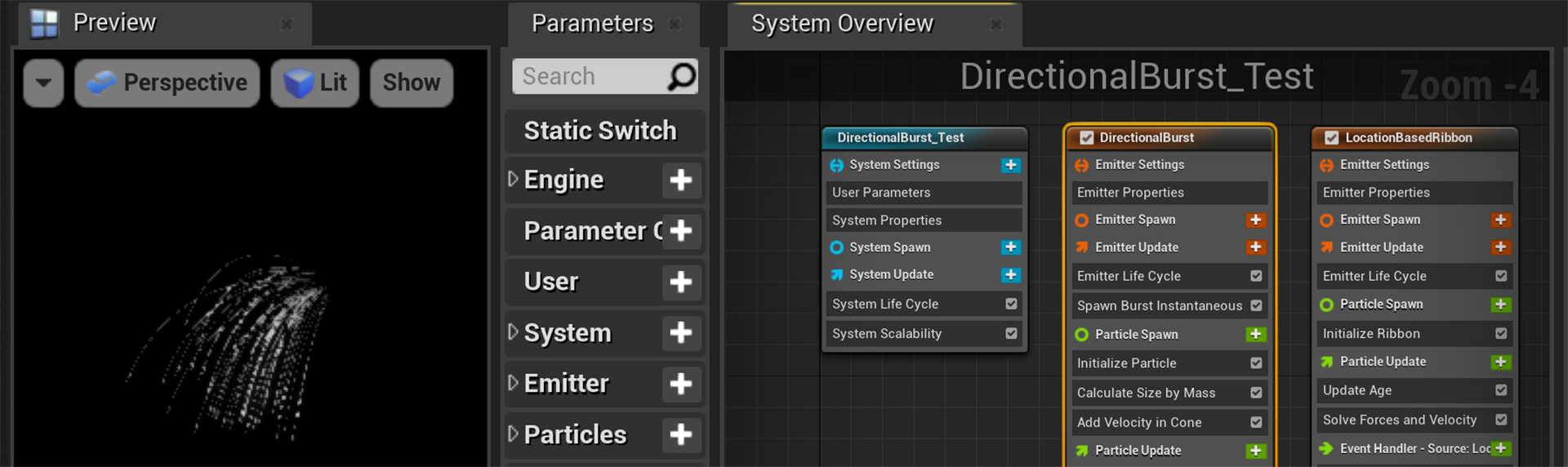Select the Static Switch category
1568x467 pixels.
pos(605,131)
